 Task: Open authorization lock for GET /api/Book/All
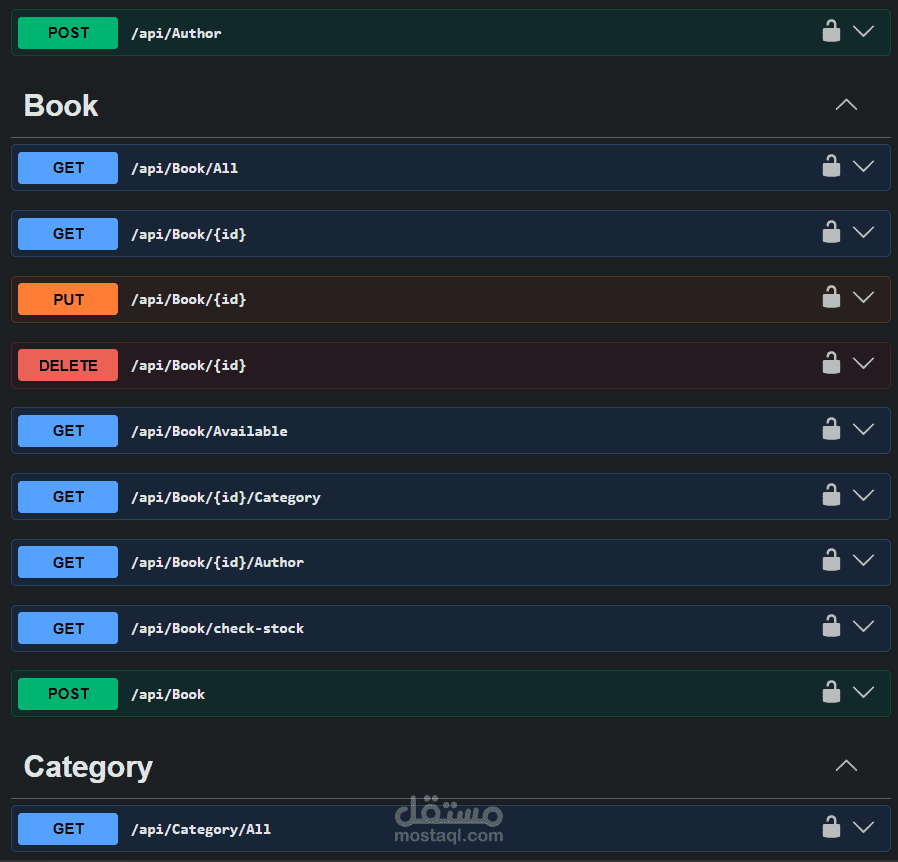[x=831, y=166]
